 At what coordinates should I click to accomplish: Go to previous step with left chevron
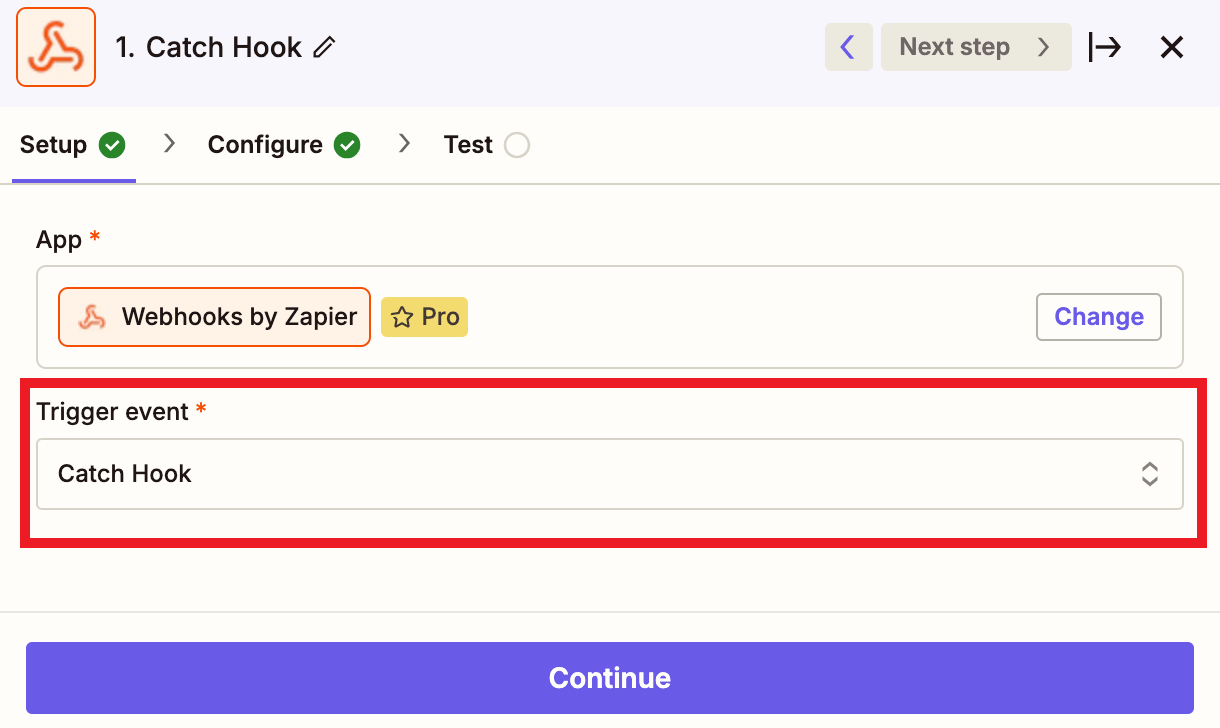tap(848, 47)
